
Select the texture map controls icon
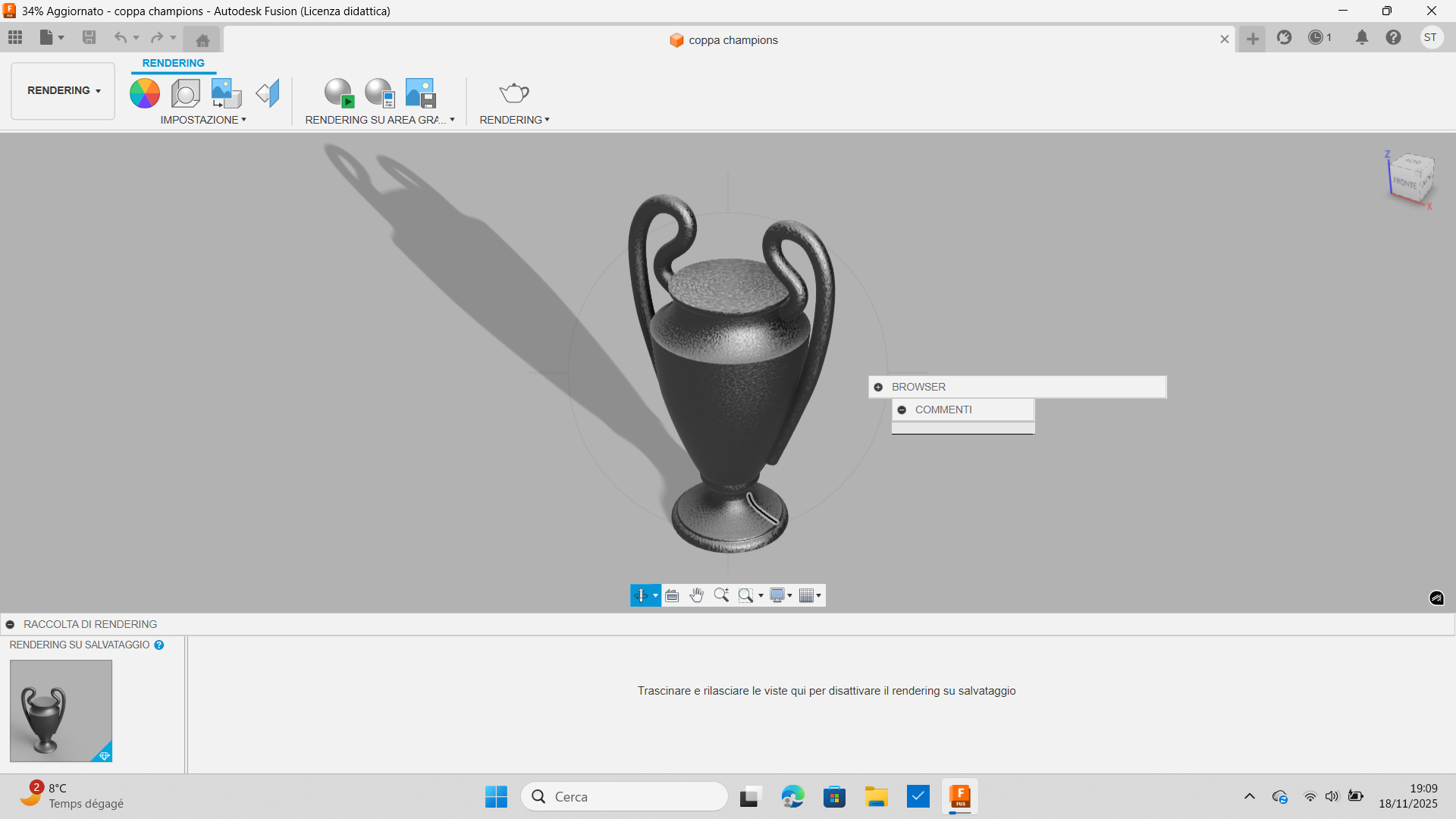pyautogui.click(x=225, y=93)
